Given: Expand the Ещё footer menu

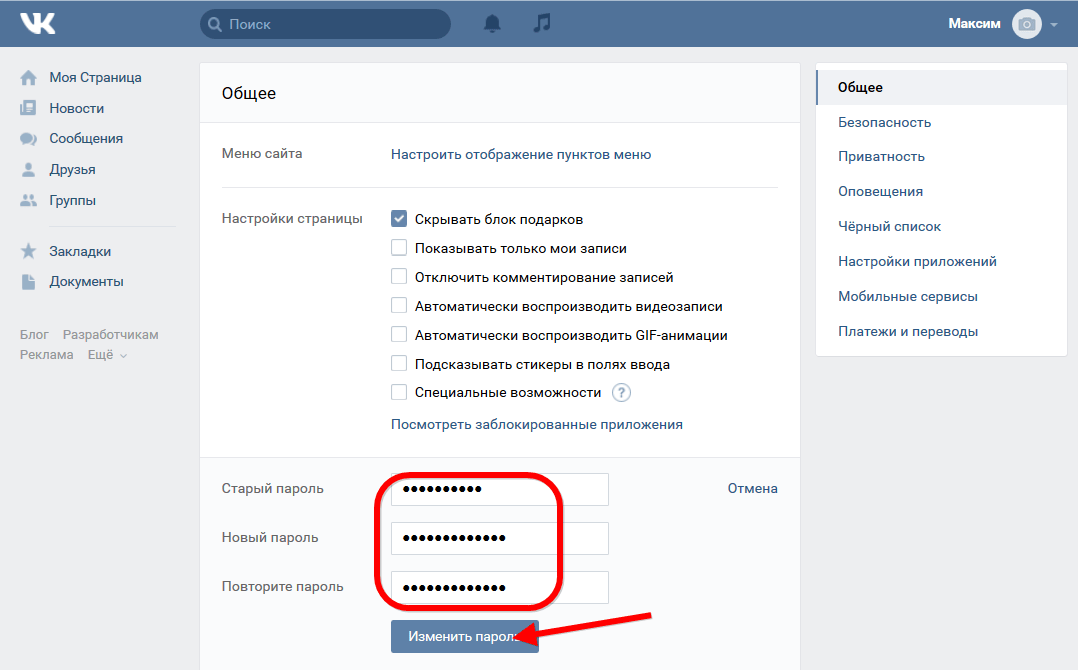Looking at the screenshot, I should pos(107,355).
